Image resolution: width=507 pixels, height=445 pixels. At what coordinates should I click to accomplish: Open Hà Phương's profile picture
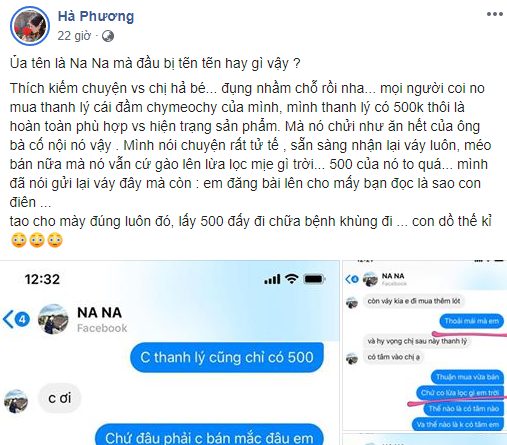[x=30, y=25]
